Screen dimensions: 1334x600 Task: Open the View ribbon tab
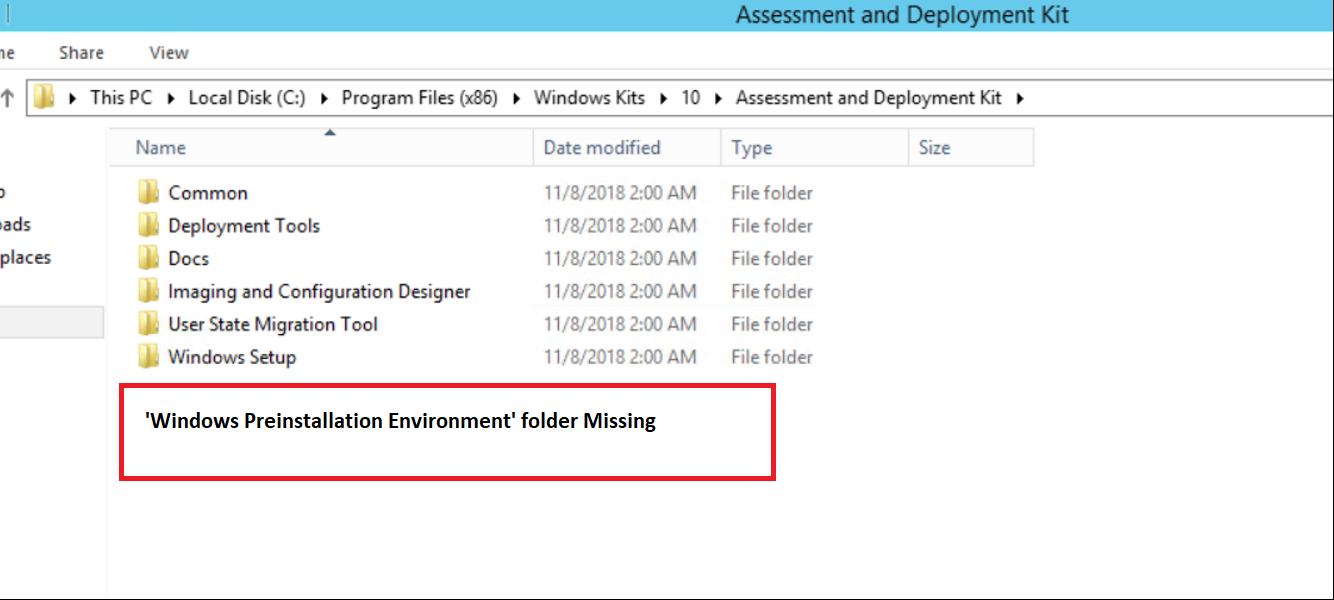click(169, 53)
